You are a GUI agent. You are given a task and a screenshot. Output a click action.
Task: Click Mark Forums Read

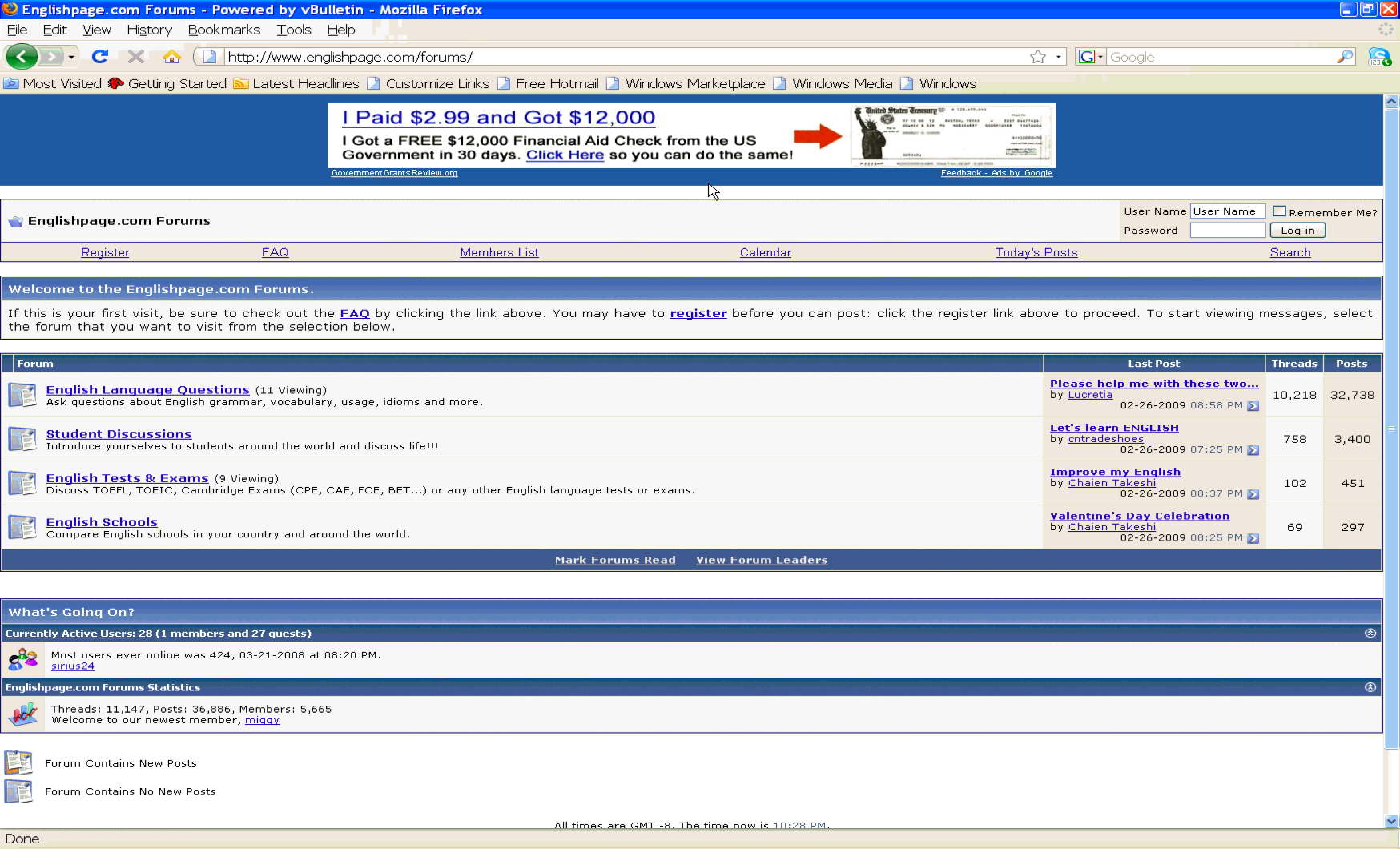[x=615, y=560]
